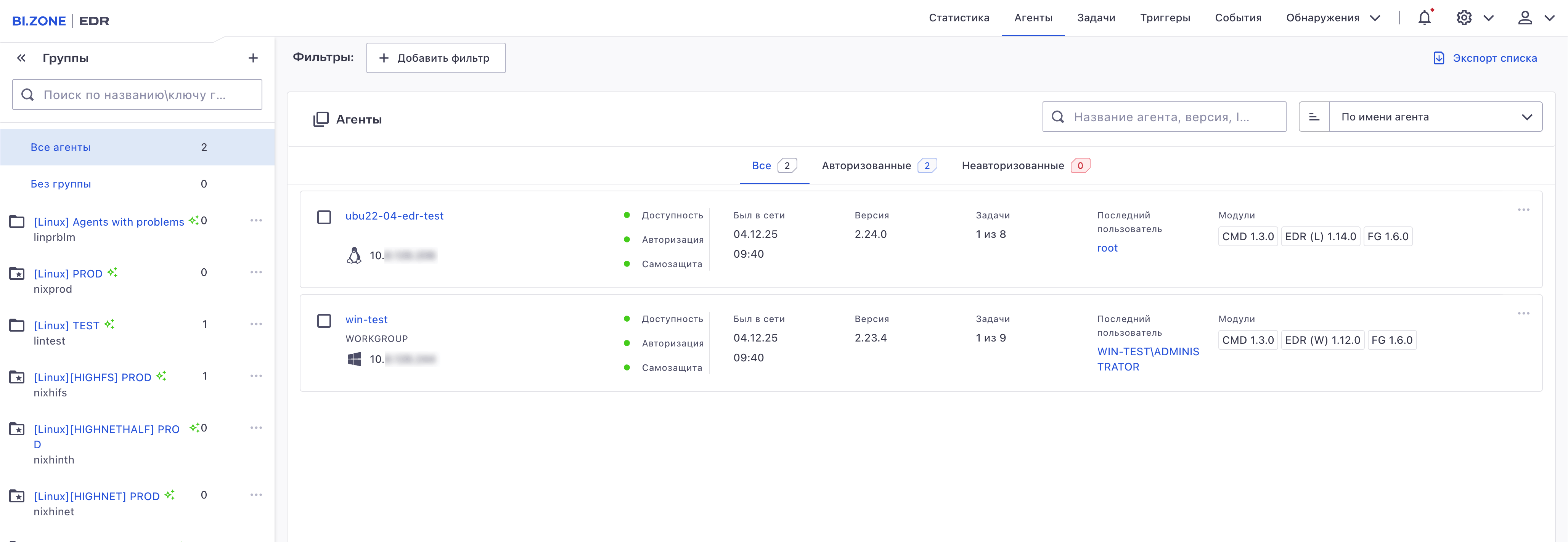
Task: Select the checkbox for win-test agent
Action: coord(324,321)
